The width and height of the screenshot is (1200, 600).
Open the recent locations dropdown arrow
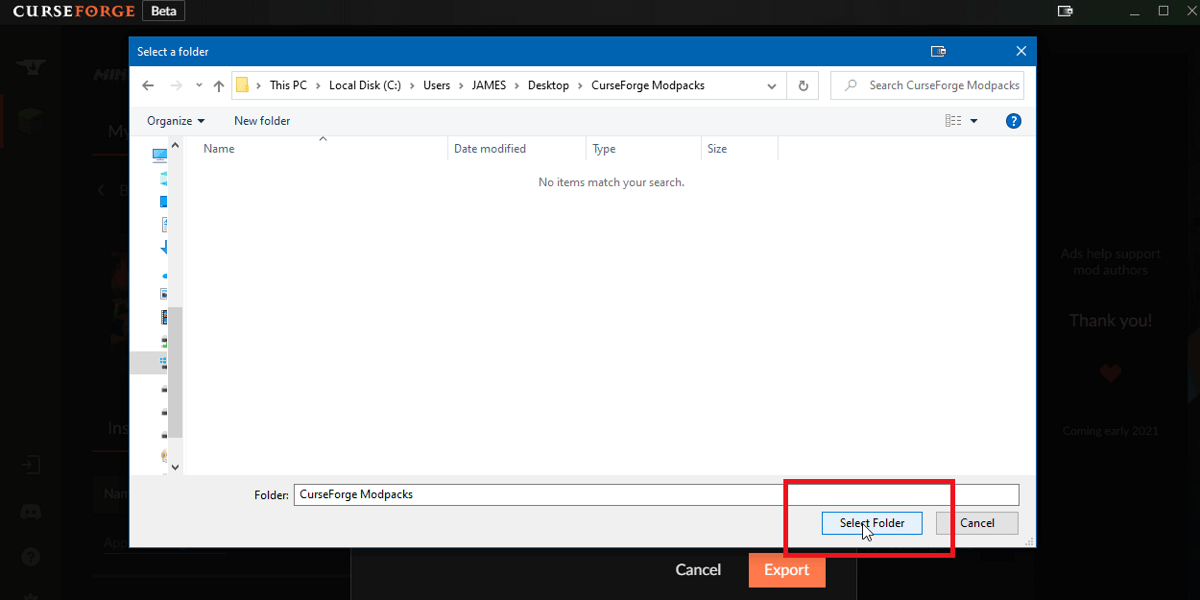click(199, 86)
